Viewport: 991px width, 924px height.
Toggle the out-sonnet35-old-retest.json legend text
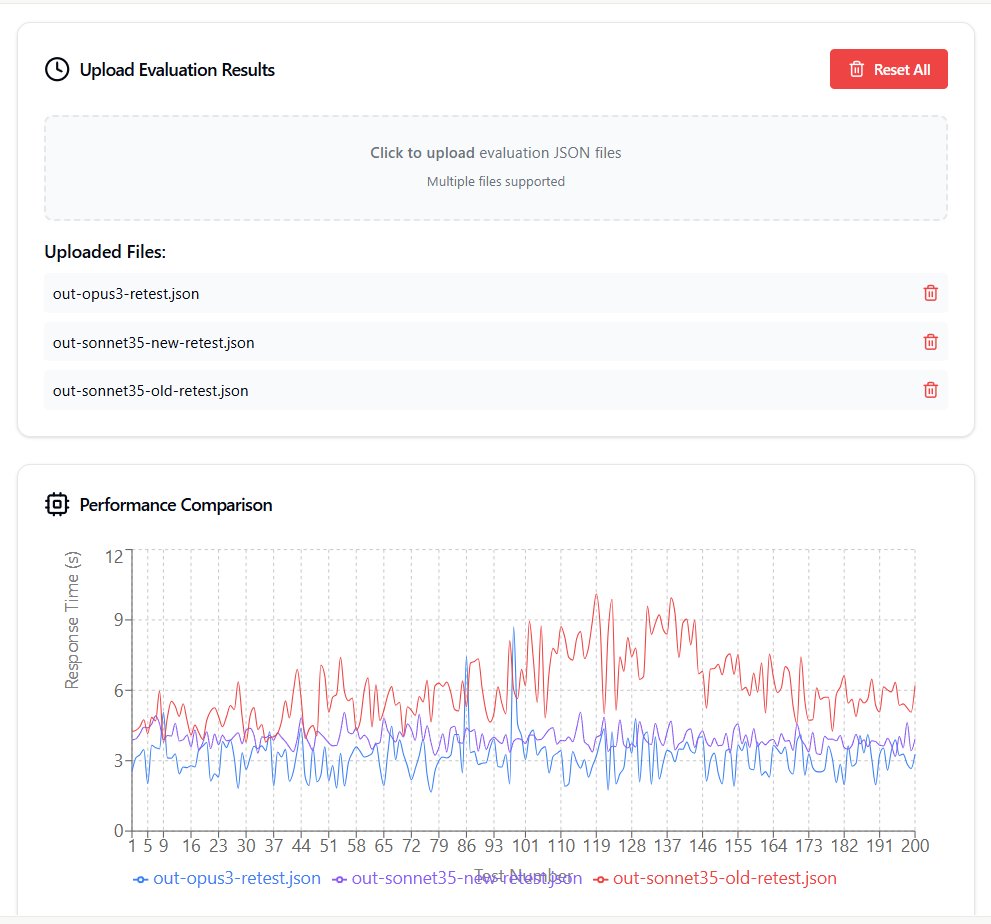click(x=724, y=879)
